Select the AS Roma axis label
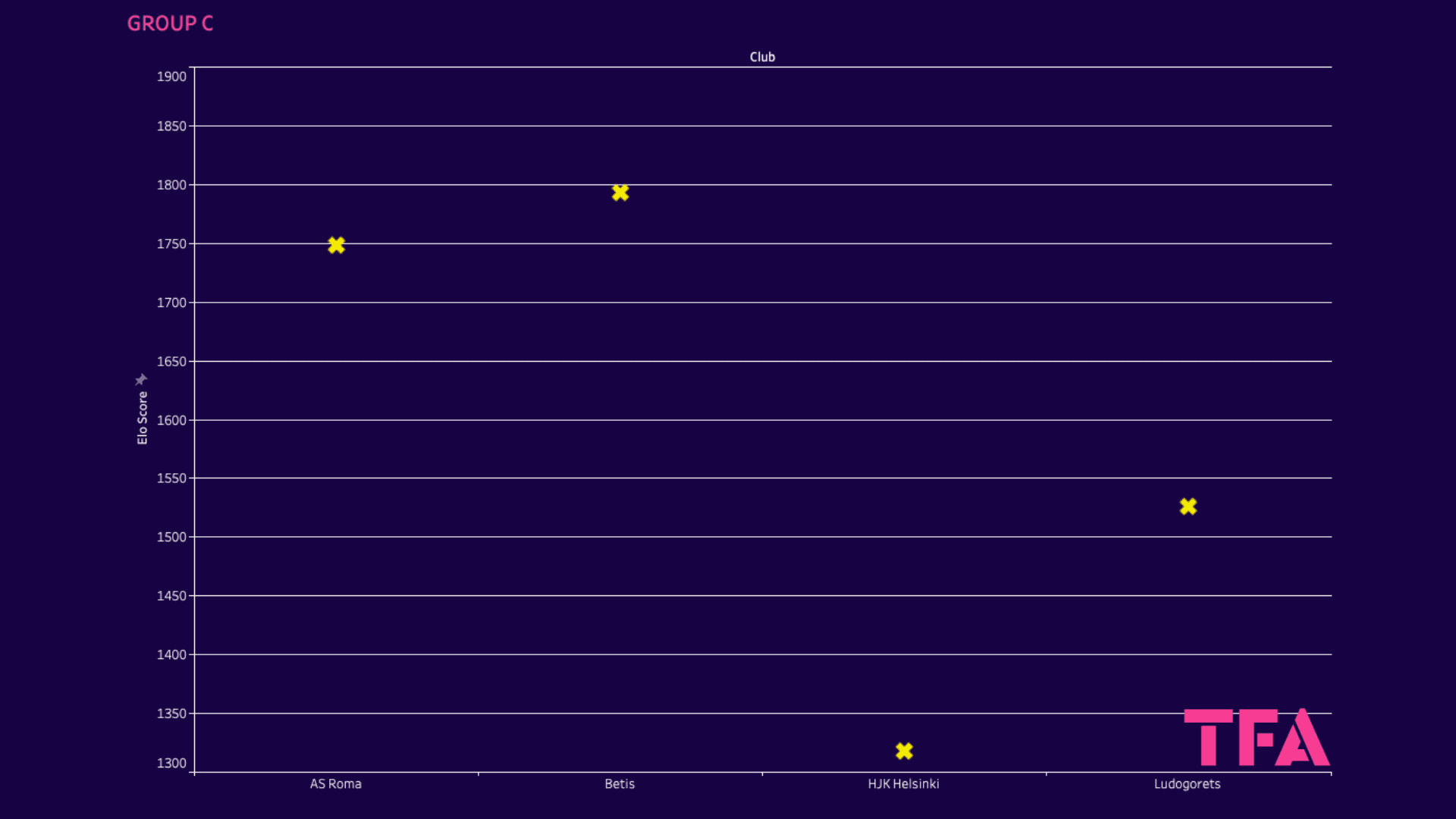The width and height of the screenshot is (1456, 819). [335, 784]
